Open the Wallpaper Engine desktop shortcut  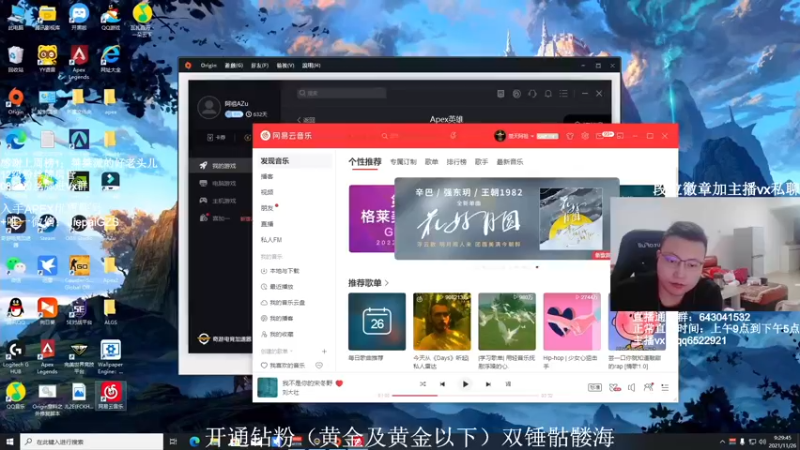pyautogui.click(x=110, y=357)
